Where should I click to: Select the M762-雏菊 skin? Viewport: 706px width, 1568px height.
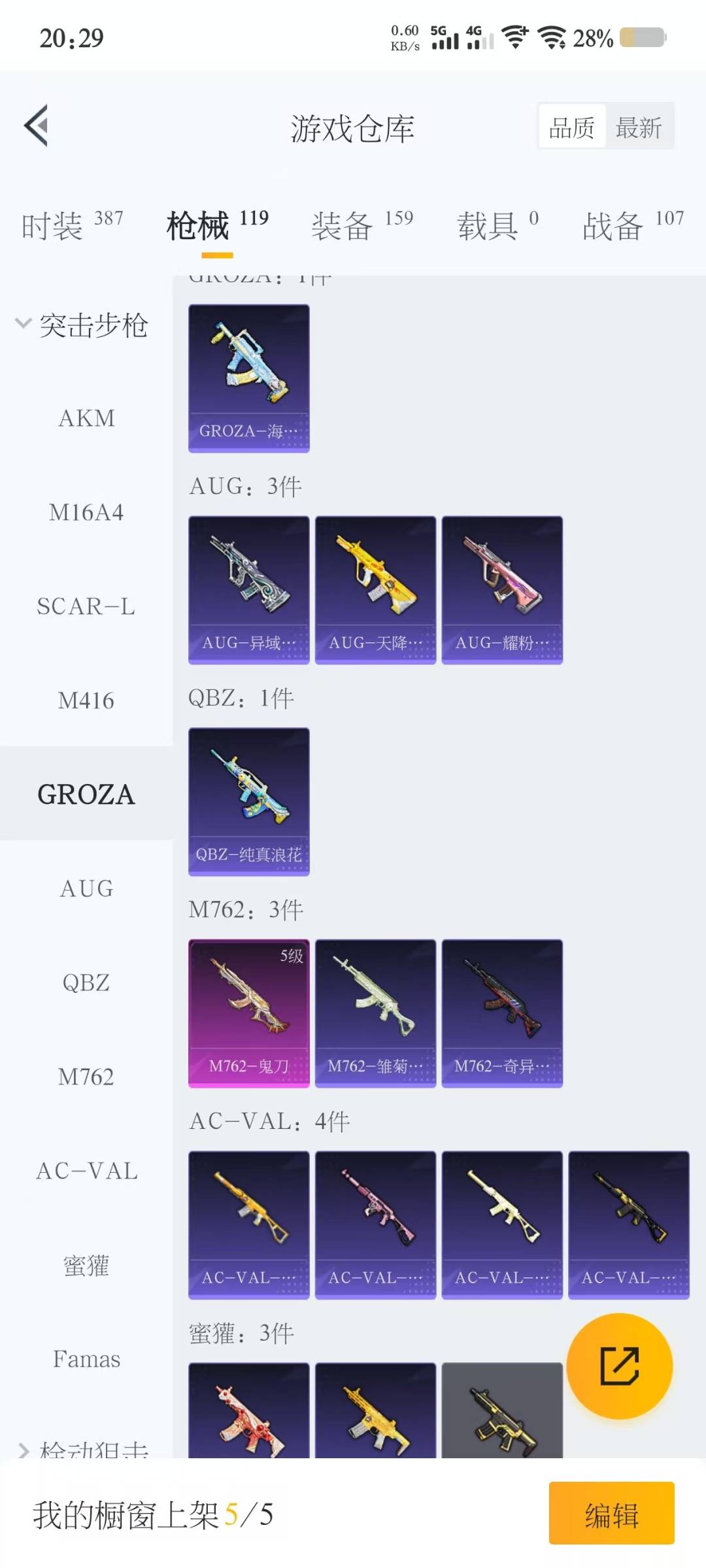375,1013
